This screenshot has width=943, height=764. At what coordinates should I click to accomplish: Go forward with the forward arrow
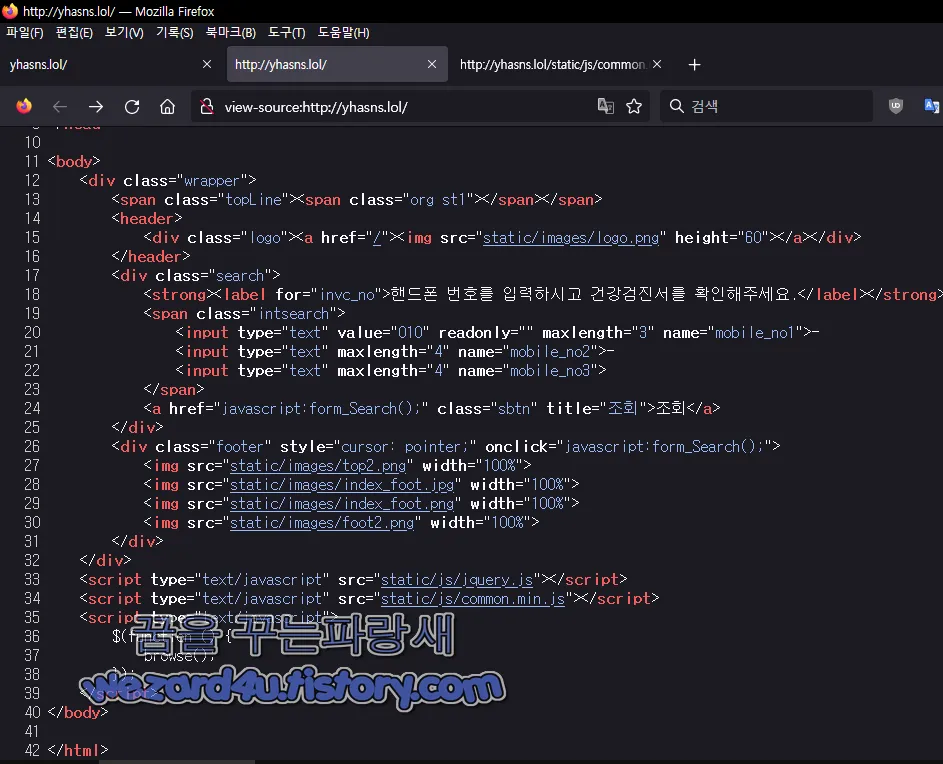point(96,107)
